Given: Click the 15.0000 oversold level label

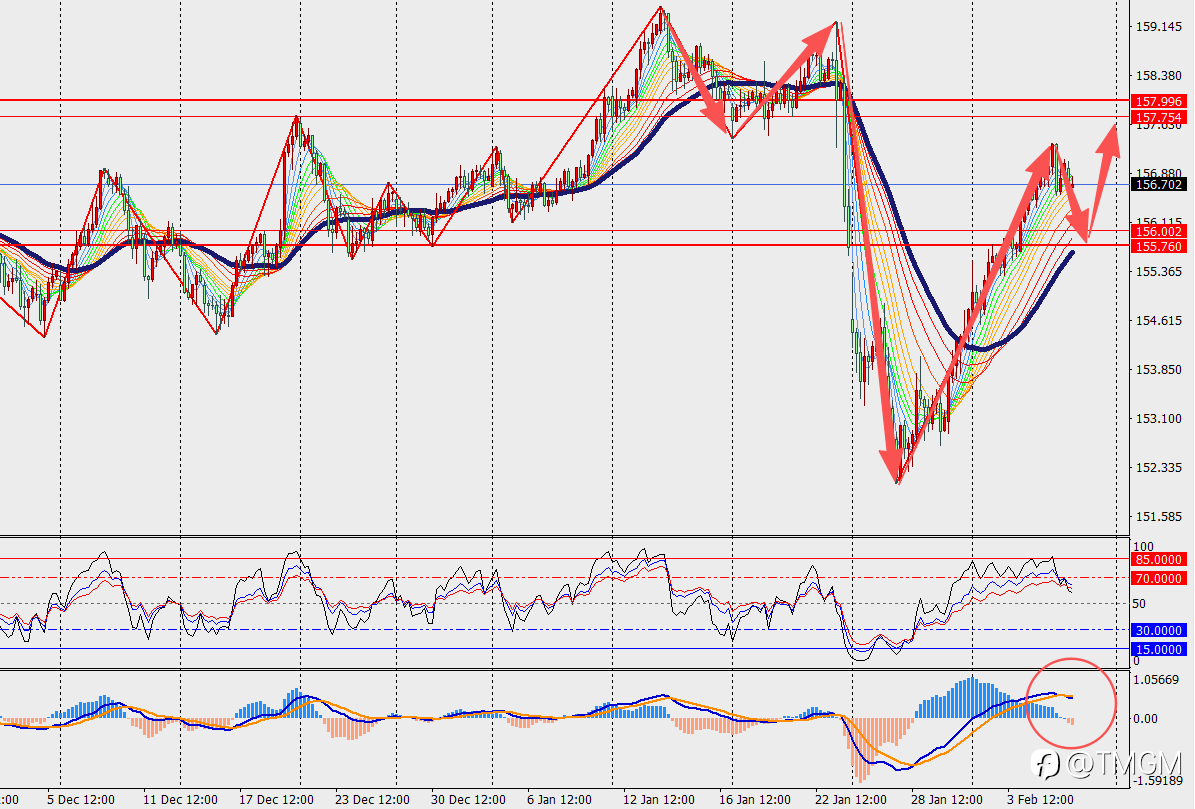Looking at the screenshot, I should click(1158, 649).
